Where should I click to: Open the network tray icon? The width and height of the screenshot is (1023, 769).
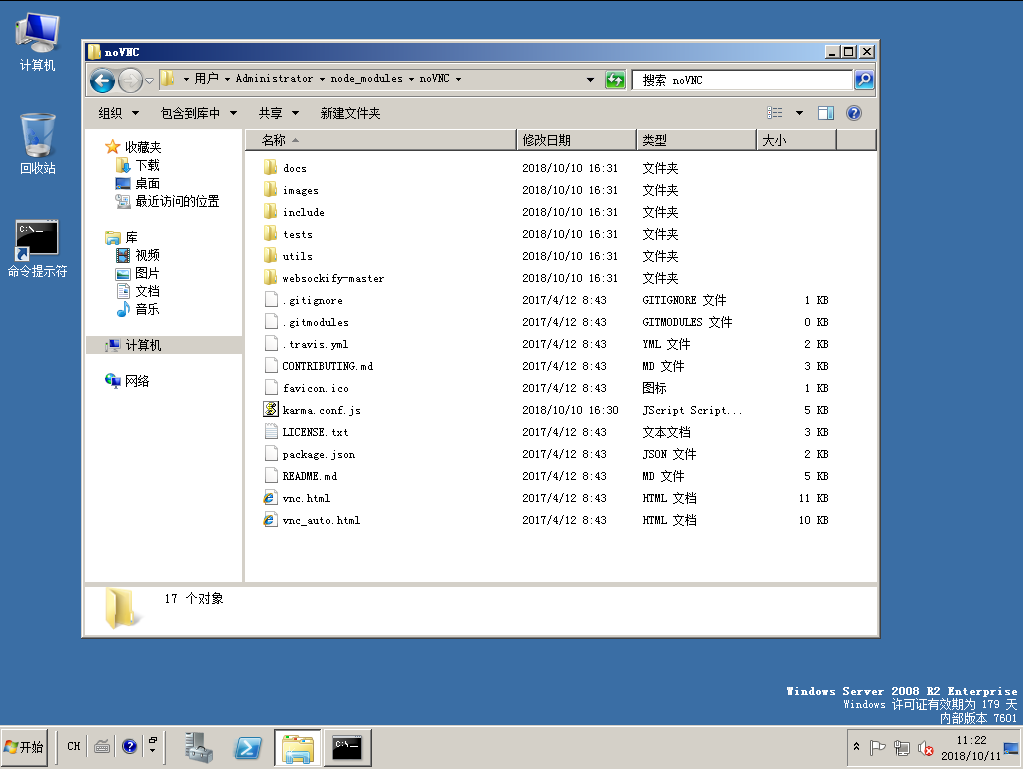point(902,748)
